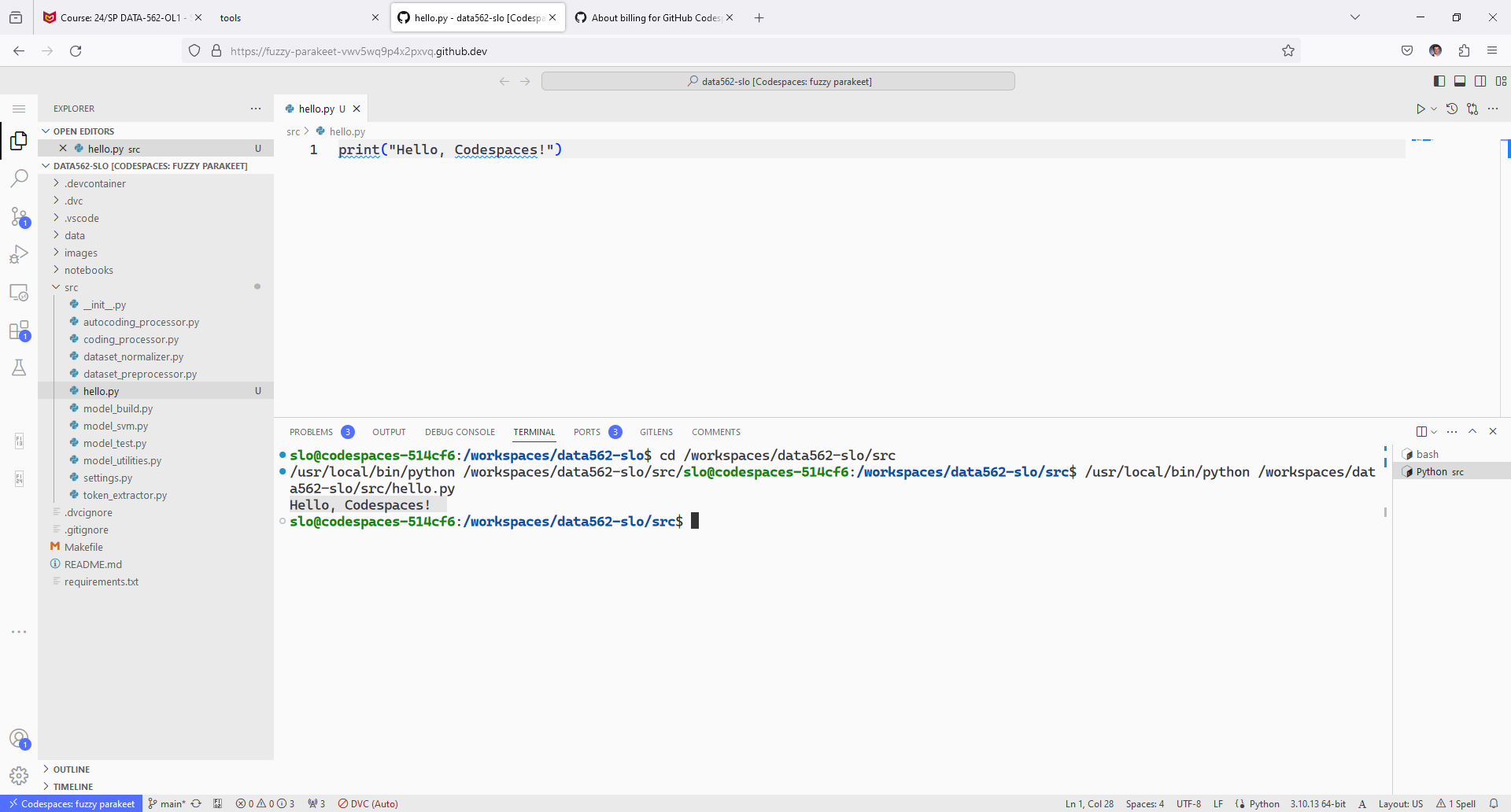Click the Run Python File play button

click(x=1420, y=109)
